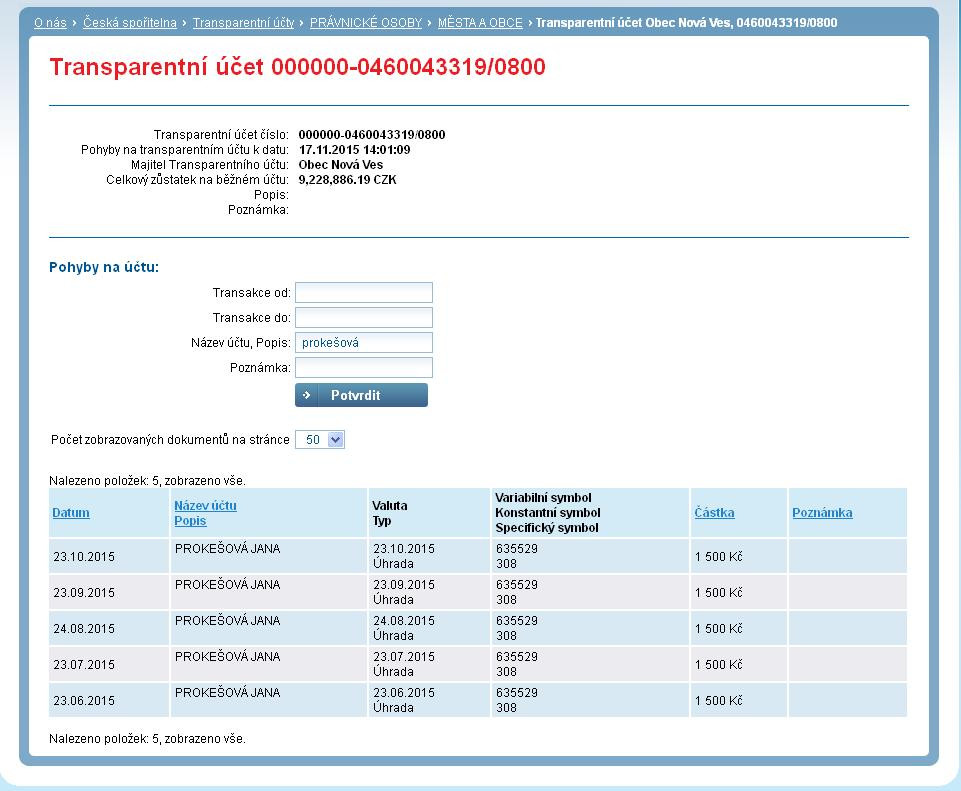
Task: Open the 'Česká spořitelna' breadcrumb link
Action: (129, 22)
